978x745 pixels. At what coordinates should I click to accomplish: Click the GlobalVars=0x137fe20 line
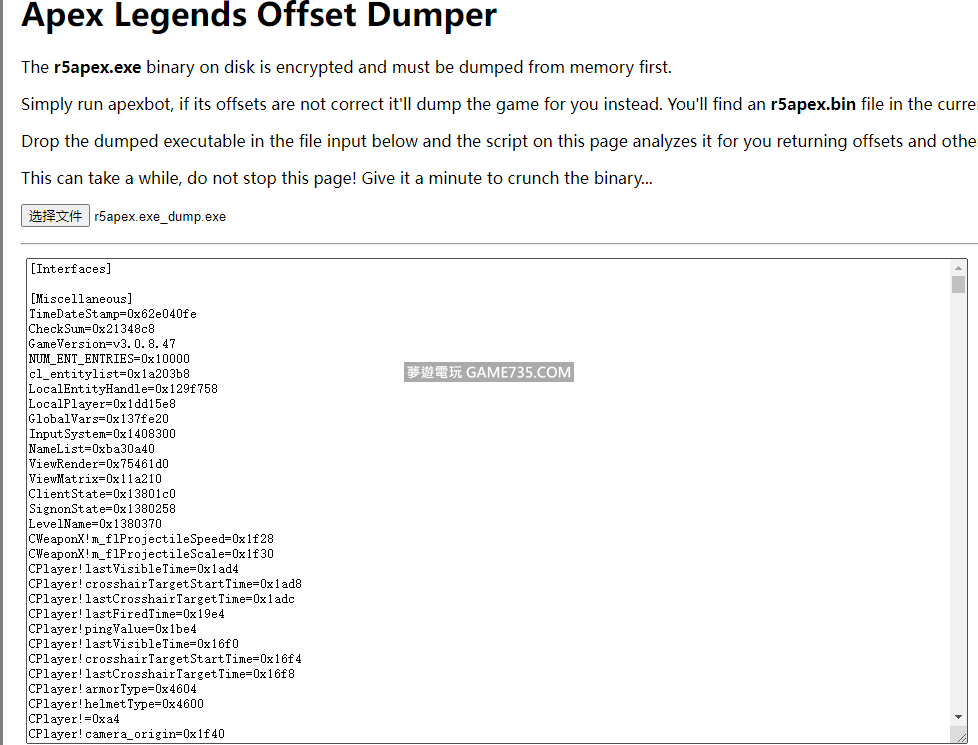point(99,419)
